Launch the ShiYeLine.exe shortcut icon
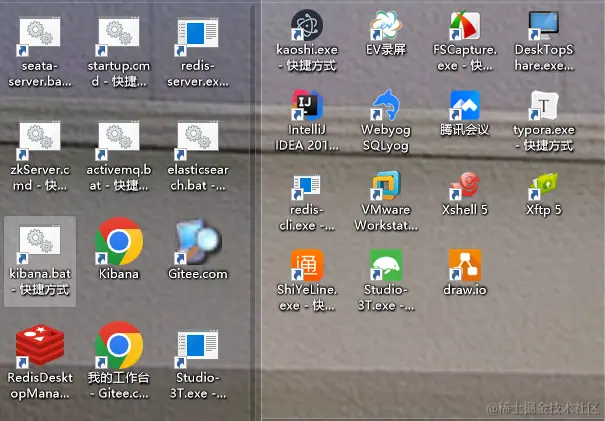605x421 pixels. click(x=307, y=265)
